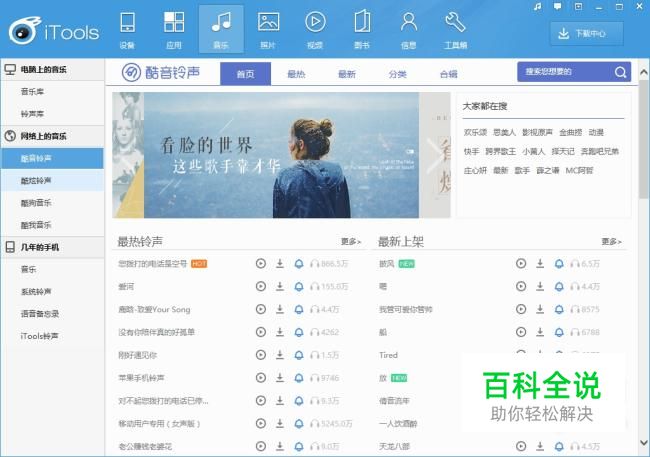Search the trending term 欢乐颂

[x=475, y=132]
